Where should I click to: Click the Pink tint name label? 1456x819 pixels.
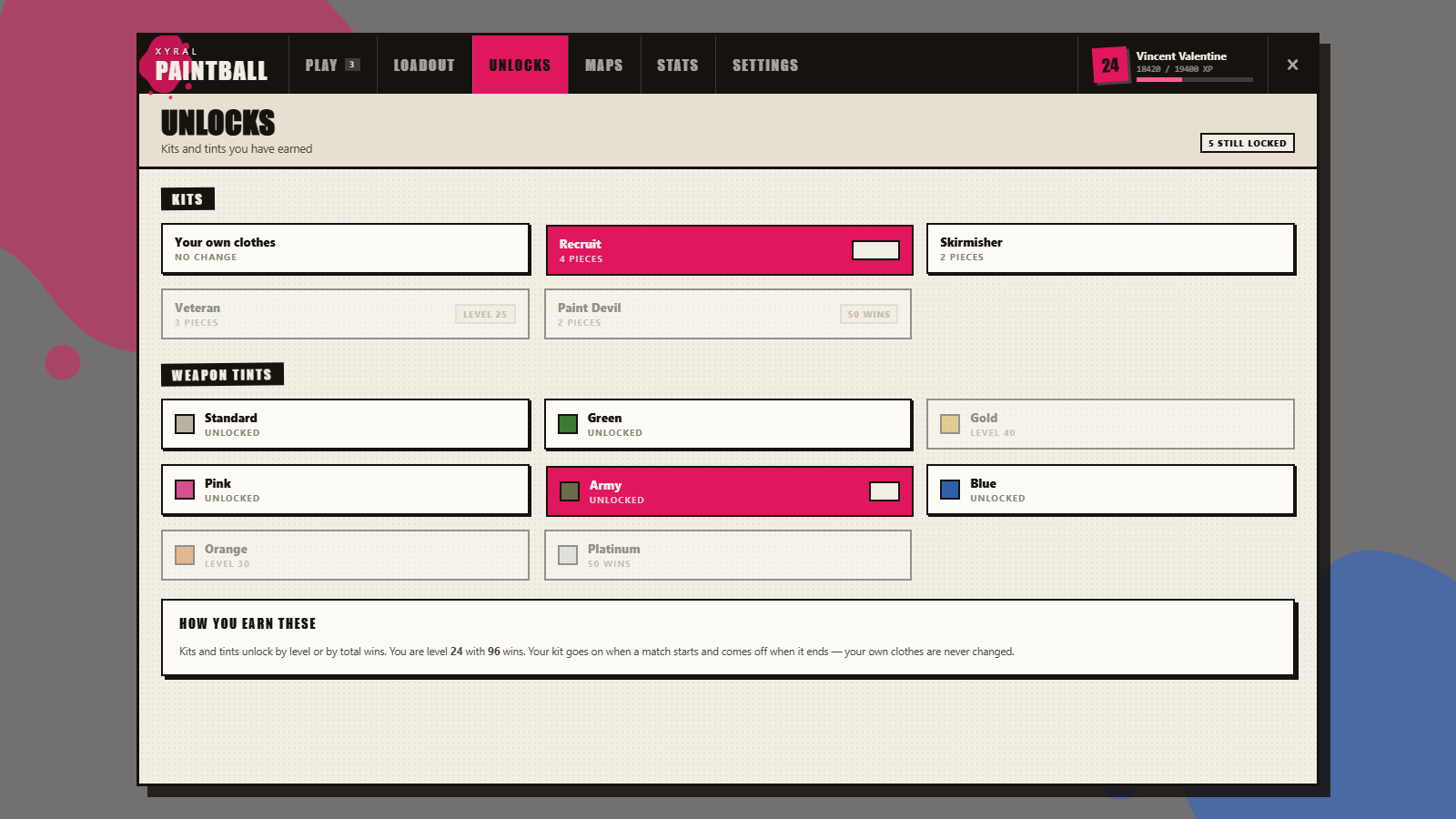click(x=217, y=483)
